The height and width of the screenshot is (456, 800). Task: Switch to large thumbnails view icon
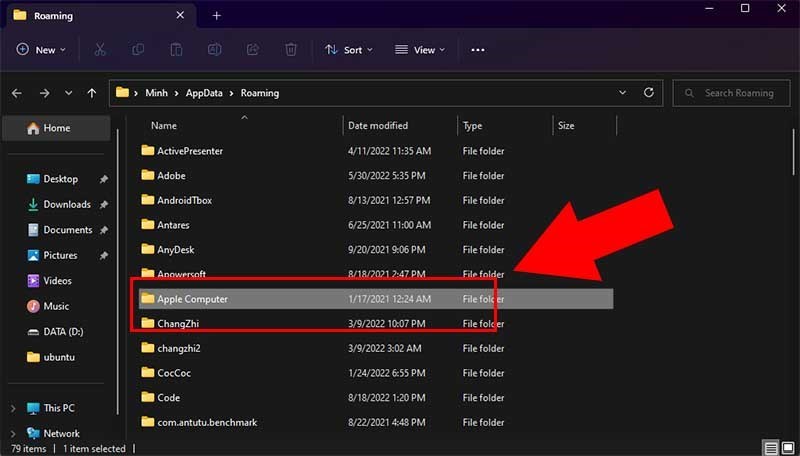point(787,448)
